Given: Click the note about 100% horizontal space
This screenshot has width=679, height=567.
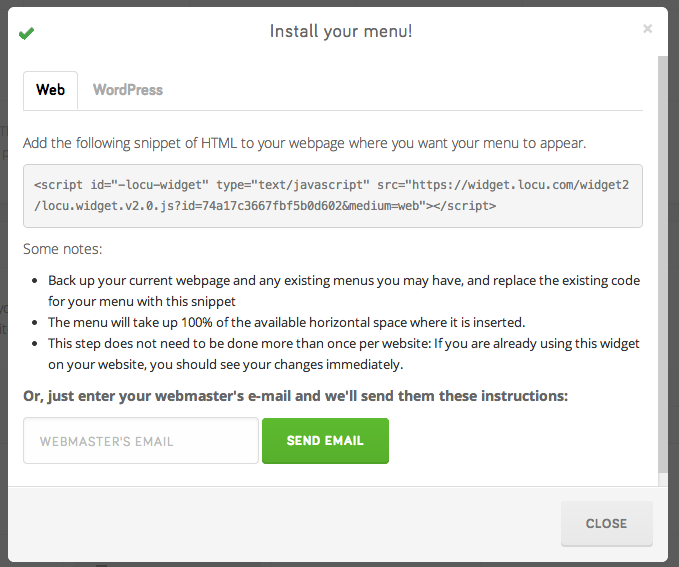Looking at the screenshot, I should pos(286,322).
